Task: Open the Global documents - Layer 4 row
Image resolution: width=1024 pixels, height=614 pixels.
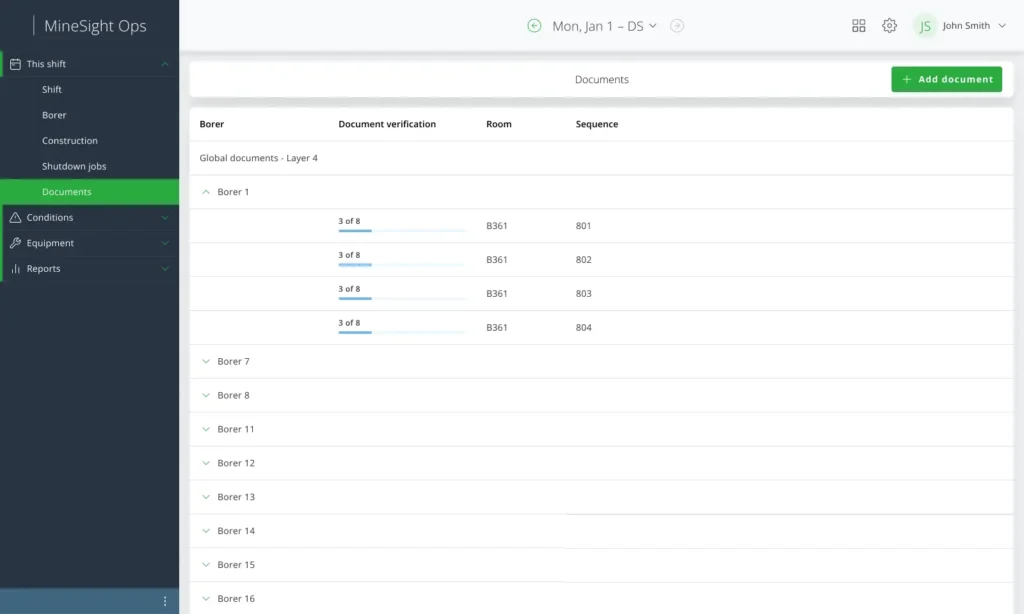Action: point(258,158)
